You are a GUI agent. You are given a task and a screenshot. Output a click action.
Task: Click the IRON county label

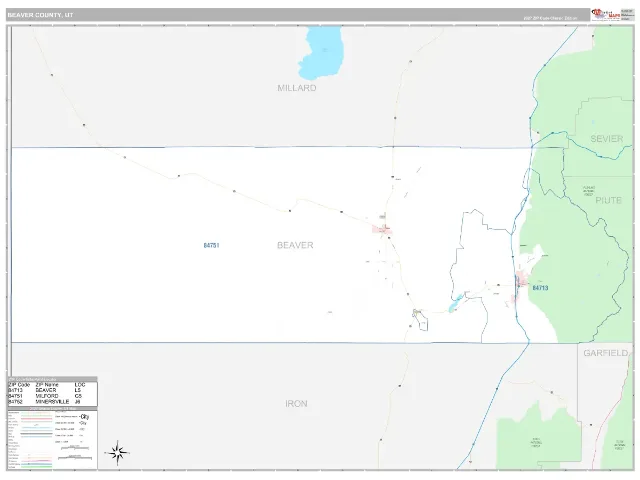coord(296,404)
